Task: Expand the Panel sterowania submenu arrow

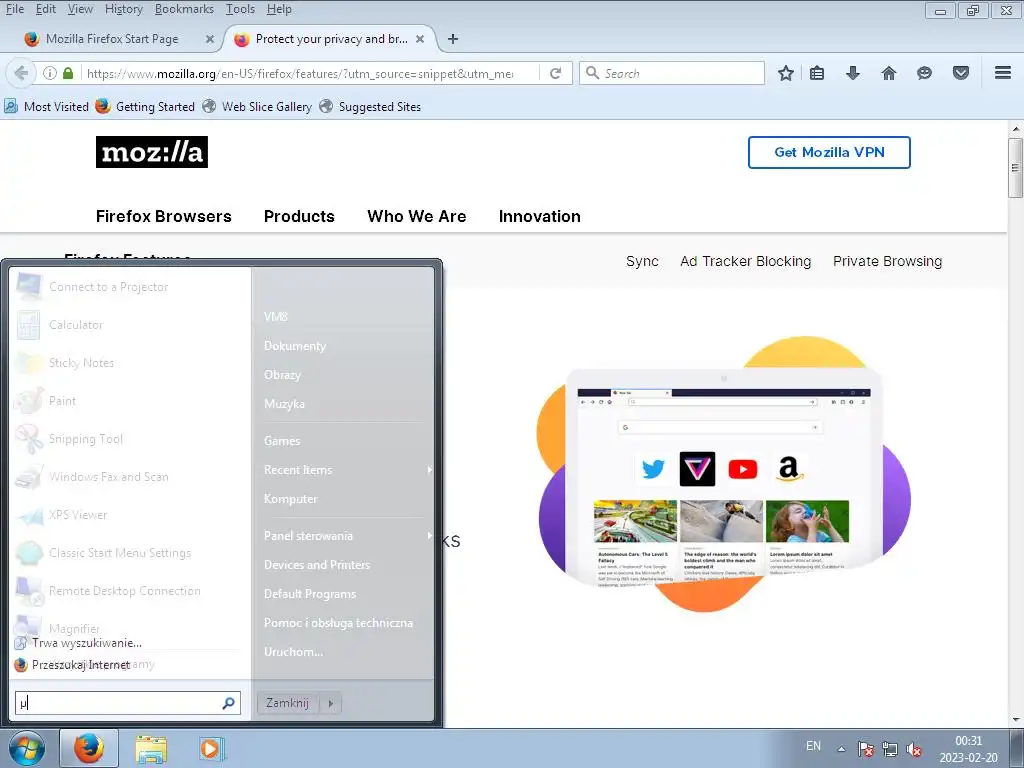Action: 429,536
